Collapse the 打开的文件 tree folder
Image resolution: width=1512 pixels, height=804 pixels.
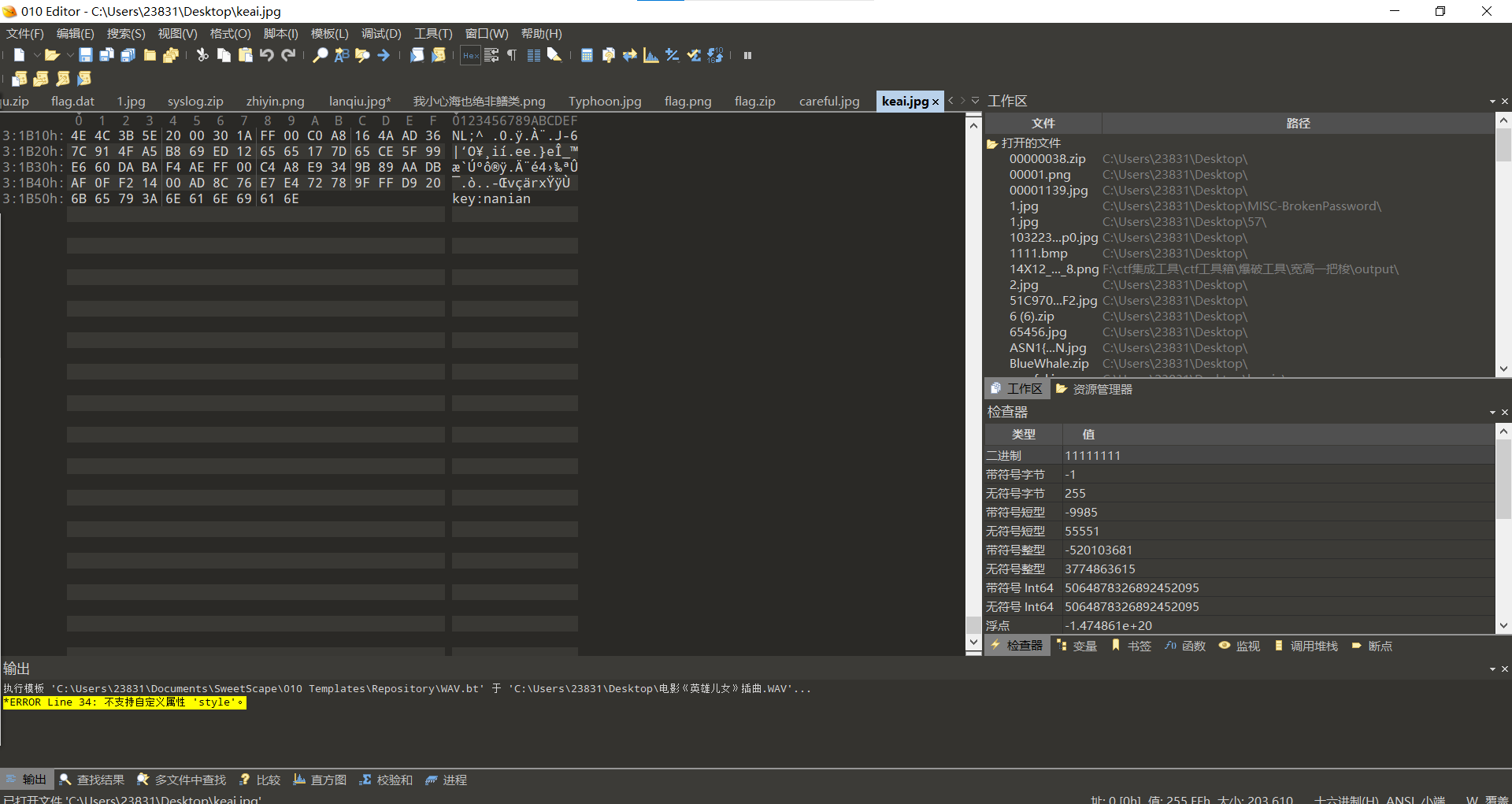(992, 143)
